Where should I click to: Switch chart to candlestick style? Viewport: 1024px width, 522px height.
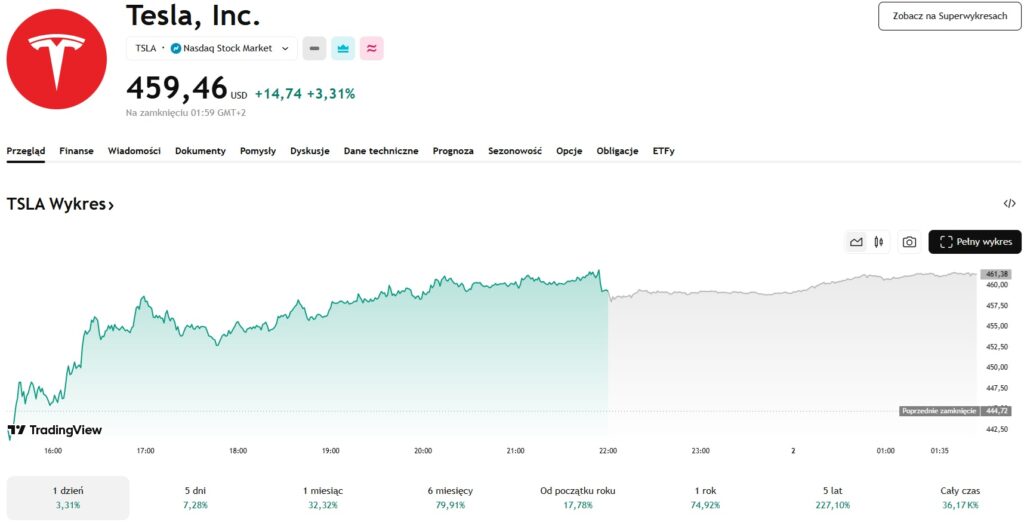click(x=879, y=242)
